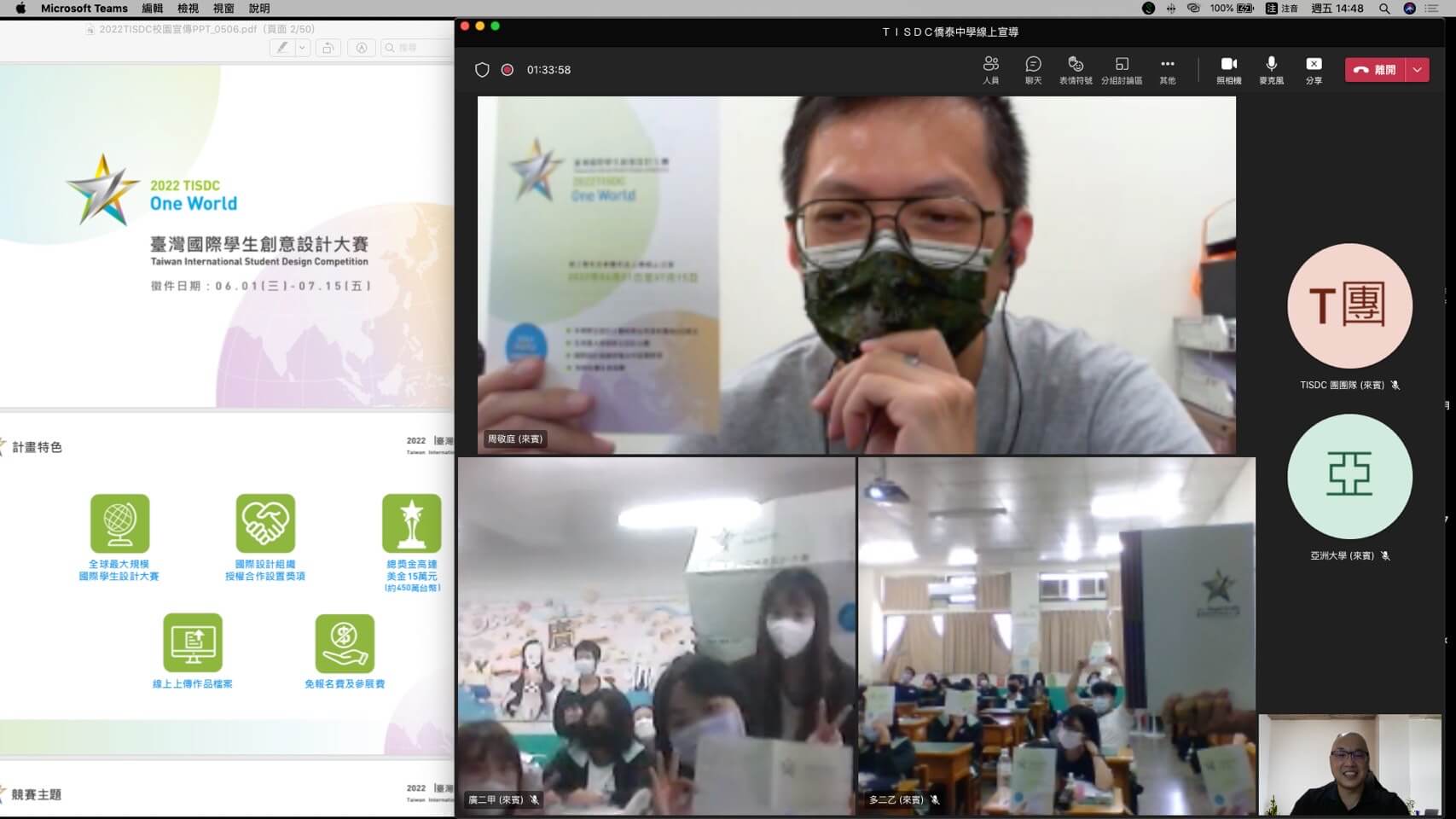The height and width of the screenshot is (819, 1456).
Task: Expand the markup pen dropdown chevron
Action: [x=302, y=48]
